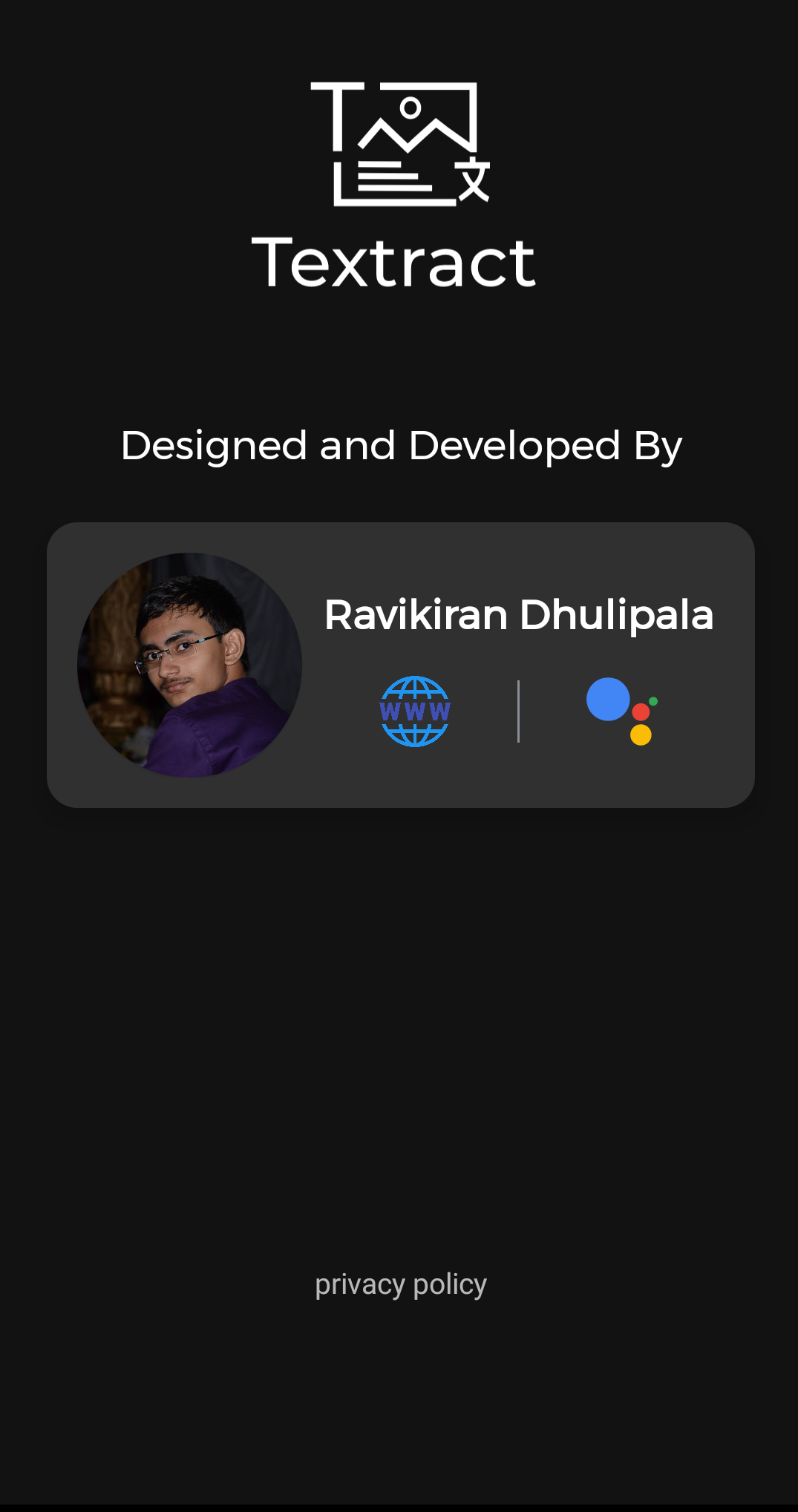Tap the small green Assistant dot
798x1512 pixels.
(x=653, y=701)
